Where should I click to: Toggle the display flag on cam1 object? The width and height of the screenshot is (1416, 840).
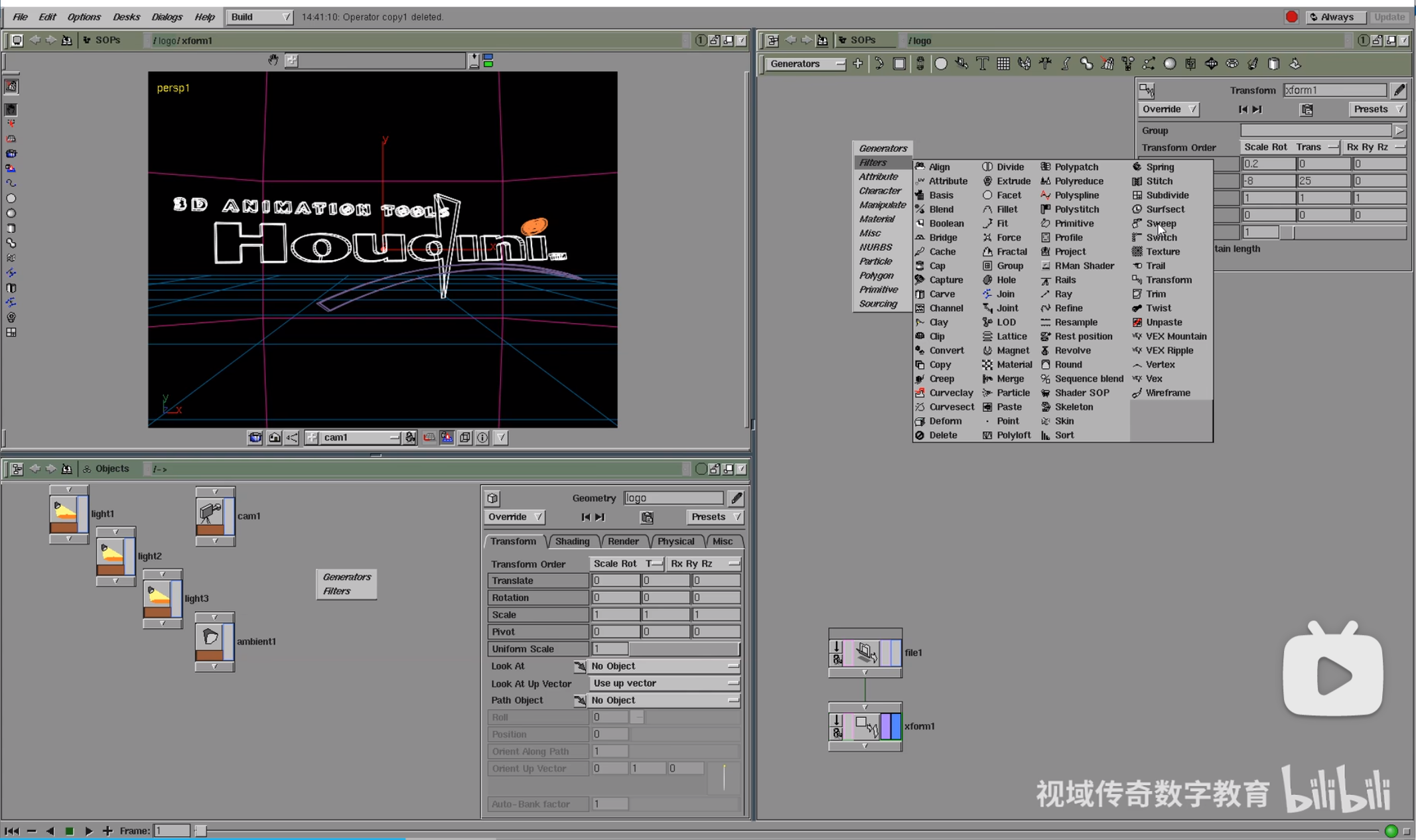(229, 516)
